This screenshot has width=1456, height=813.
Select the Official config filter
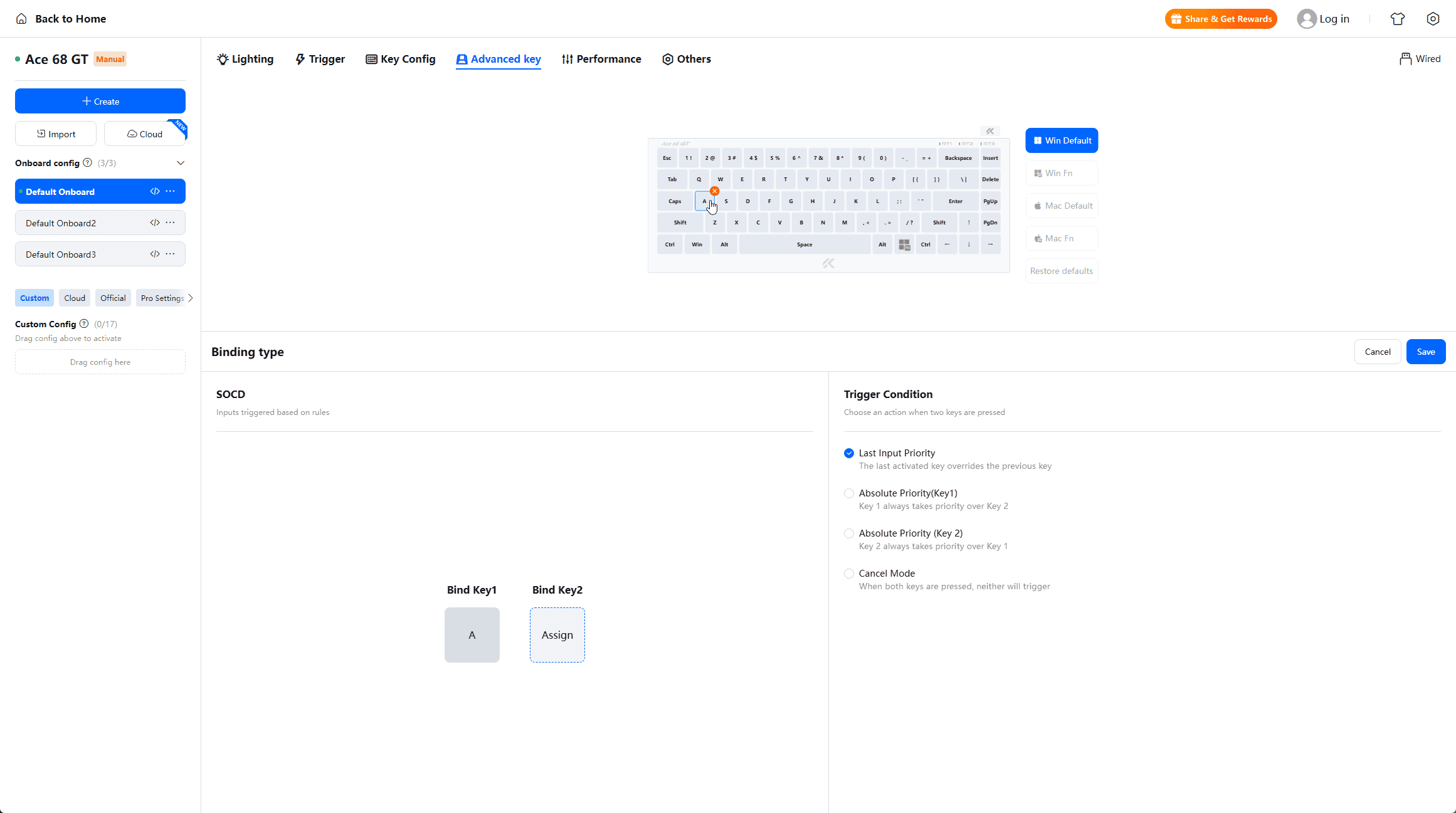coord(113,298)
